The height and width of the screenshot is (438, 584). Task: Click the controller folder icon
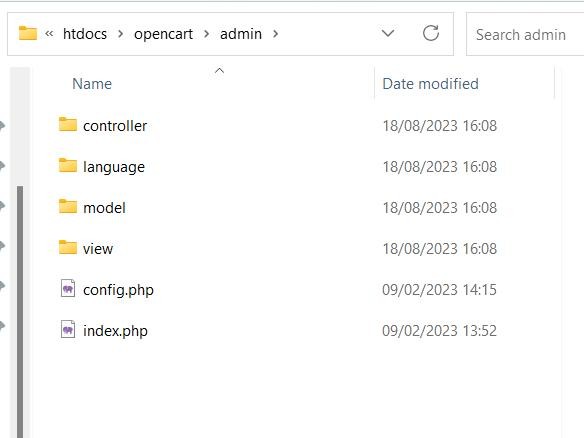tap(68, 124)
